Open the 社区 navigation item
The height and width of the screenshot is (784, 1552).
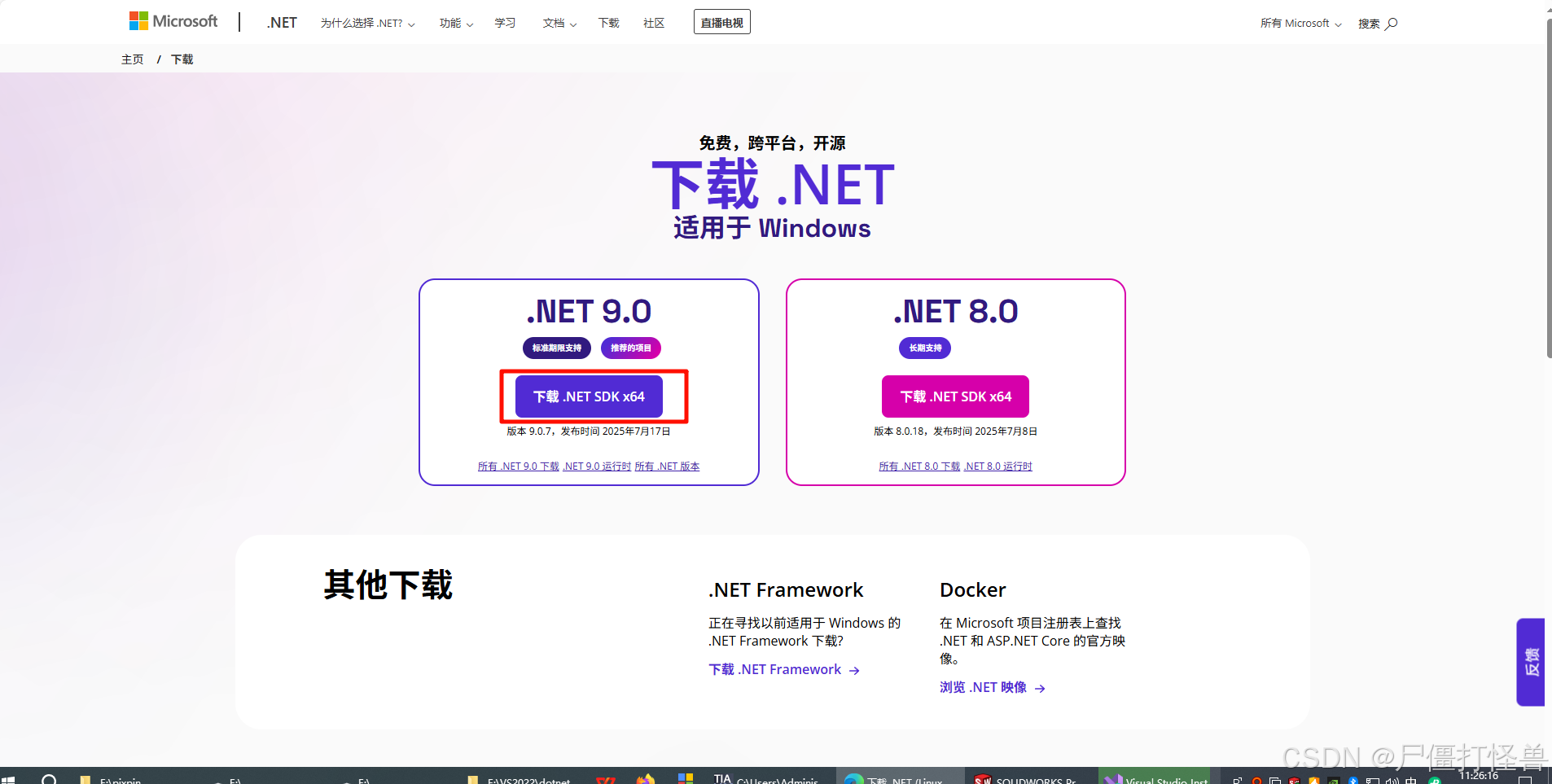[654, 23]
